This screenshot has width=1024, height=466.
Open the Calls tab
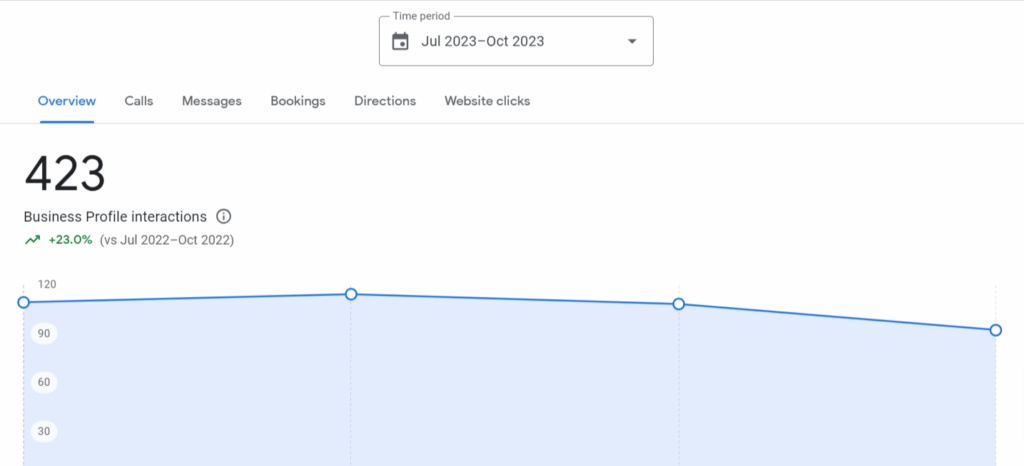tap(139, 101)
